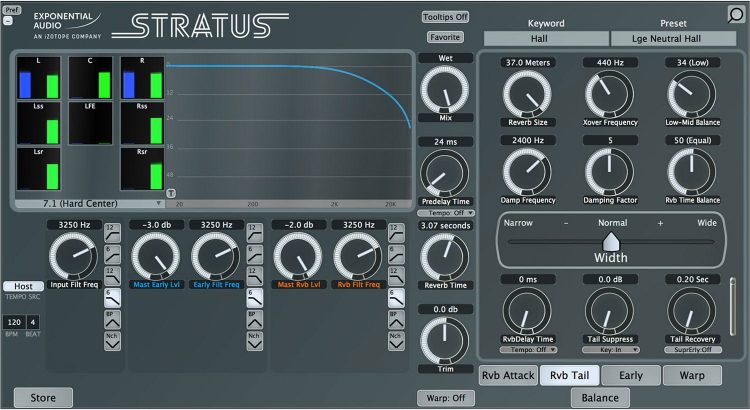Select 12 dB lowpass for Input filter
The width and height of the screenshot is (750, 410).
112,277
